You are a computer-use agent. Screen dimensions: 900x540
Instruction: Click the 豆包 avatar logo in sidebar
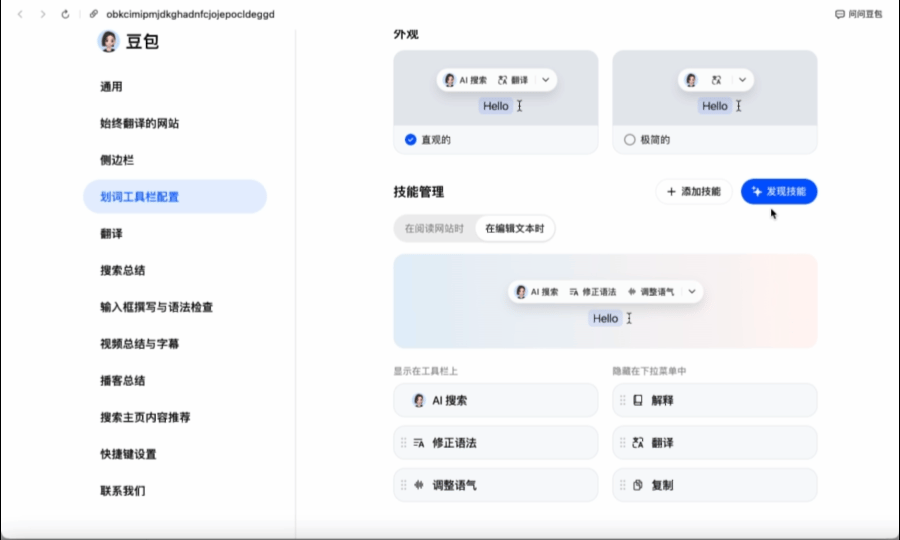[108, 41]
